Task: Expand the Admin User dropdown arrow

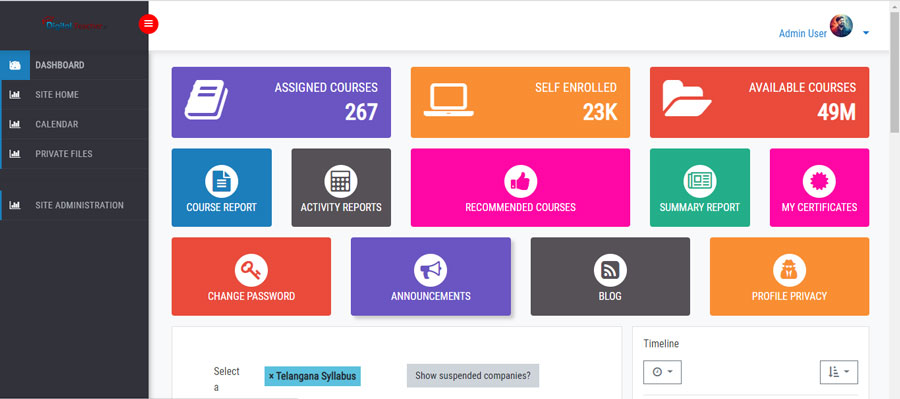Action: 866,33
